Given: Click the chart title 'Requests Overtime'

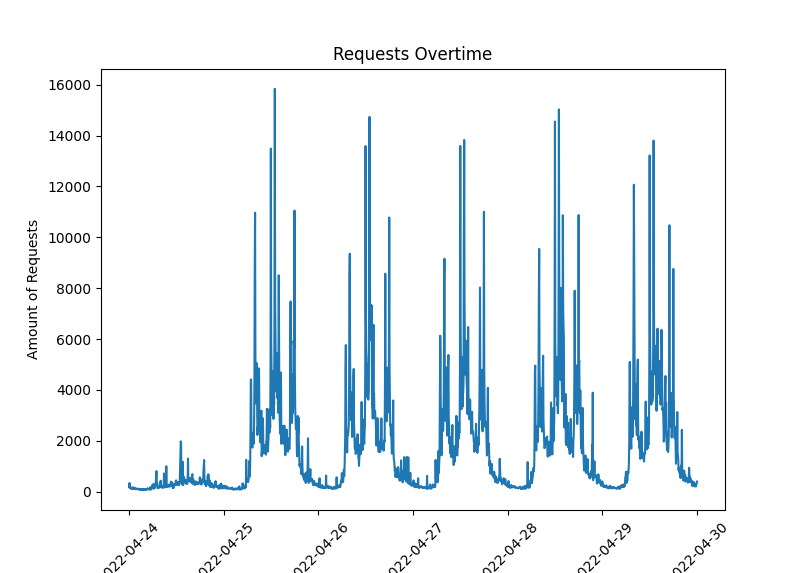Looking at the screenshot, I should coord(412,54).
